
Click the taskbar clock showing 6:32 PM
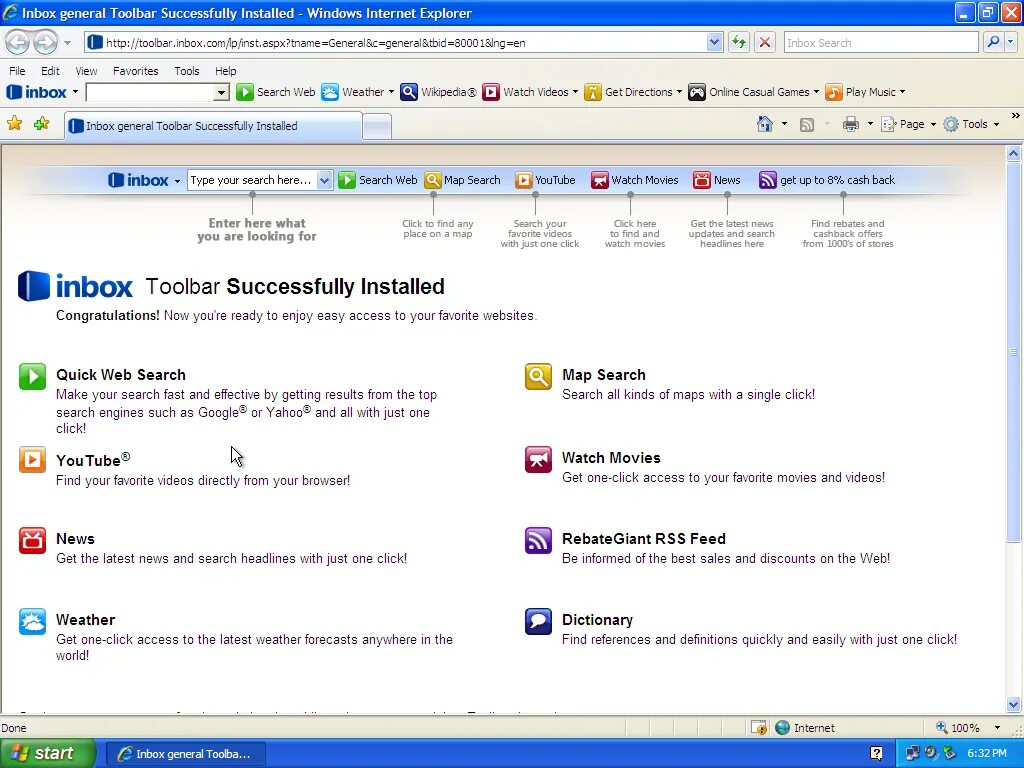(x=986, y=753)
